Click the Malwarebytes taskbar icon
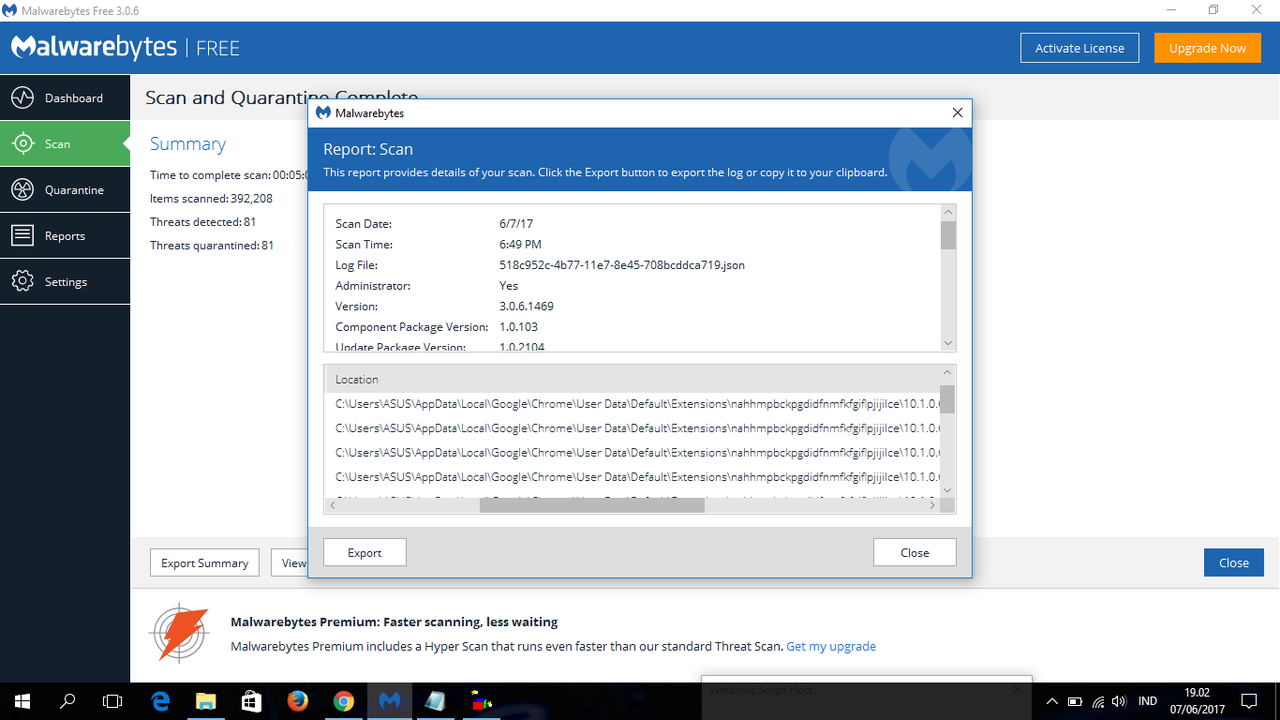The width and height of the screenshot is (1280, 720). (389, 701)
